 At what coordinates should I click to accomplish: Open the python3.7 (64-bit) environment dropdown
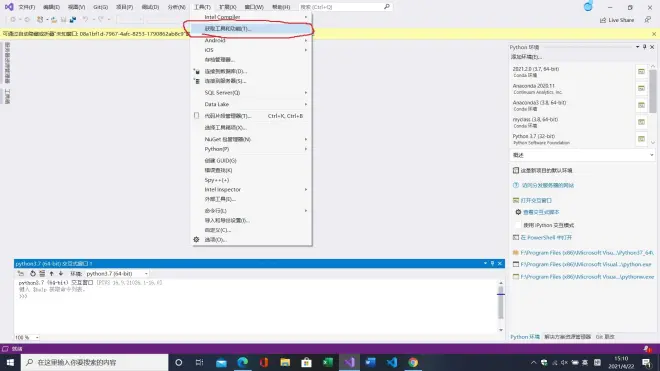click(117, 274)
